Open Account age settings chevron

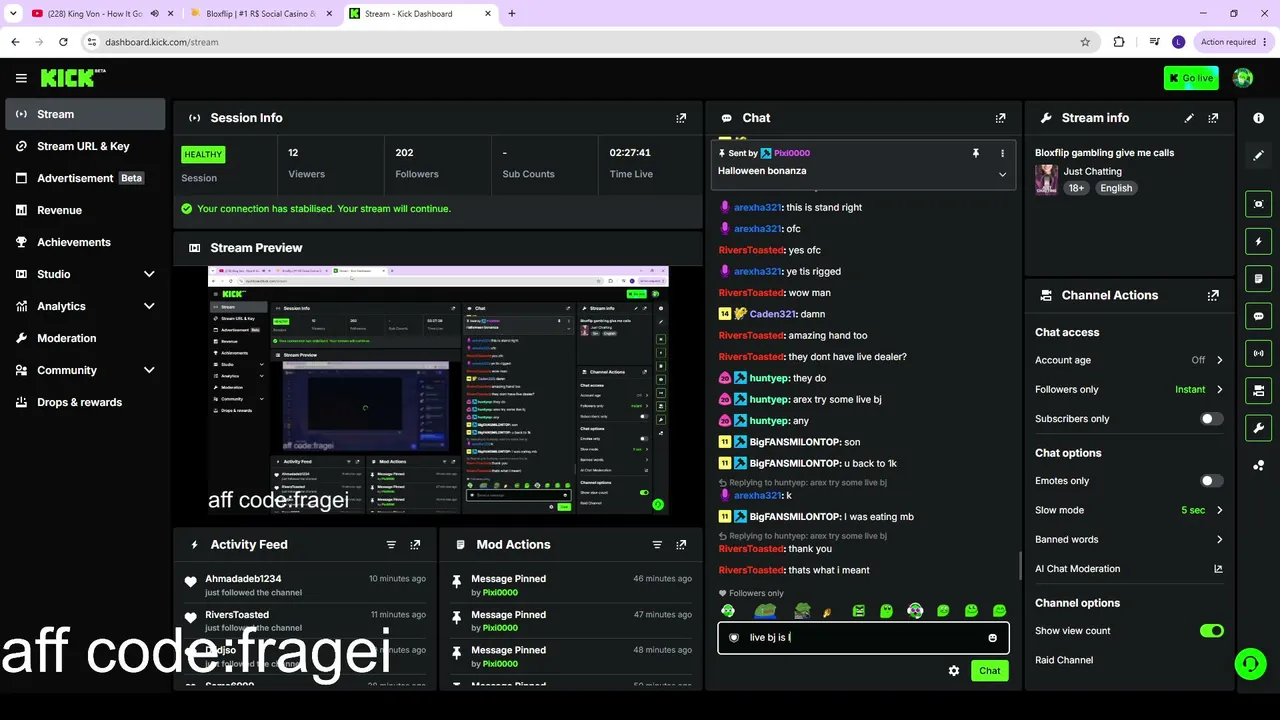tap(1219, 360)
